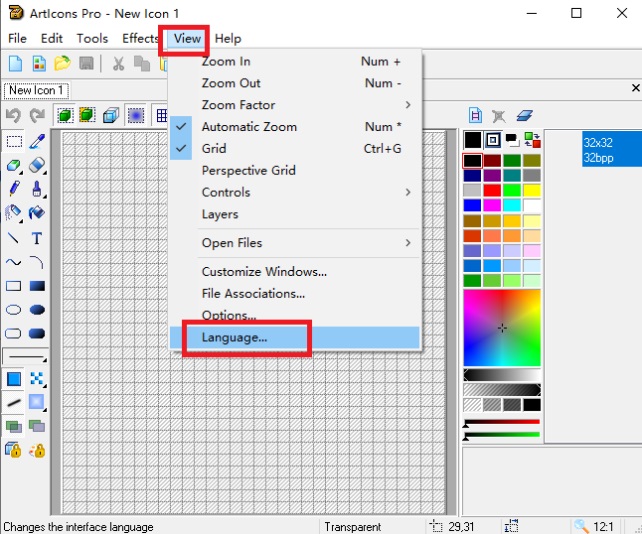Click the Undo arrow icon

tap(14, 115)
